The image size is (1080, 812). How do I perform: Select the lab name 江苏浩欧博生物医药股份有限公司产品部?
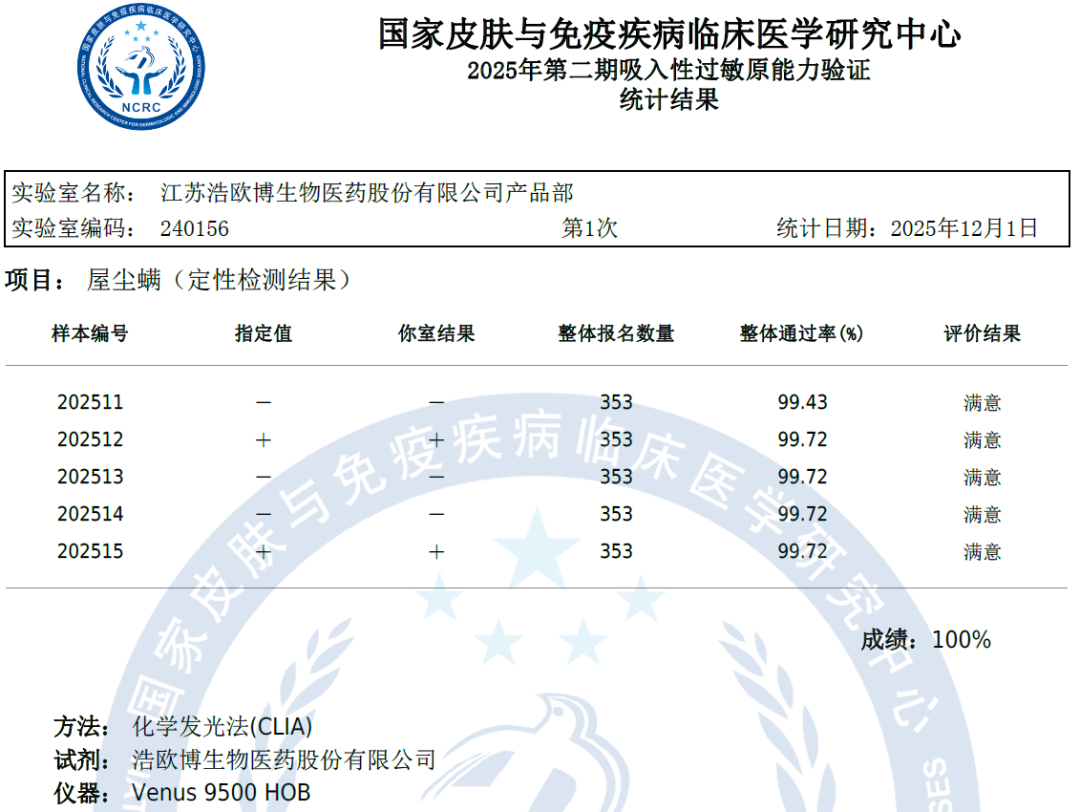coord(366,193)
